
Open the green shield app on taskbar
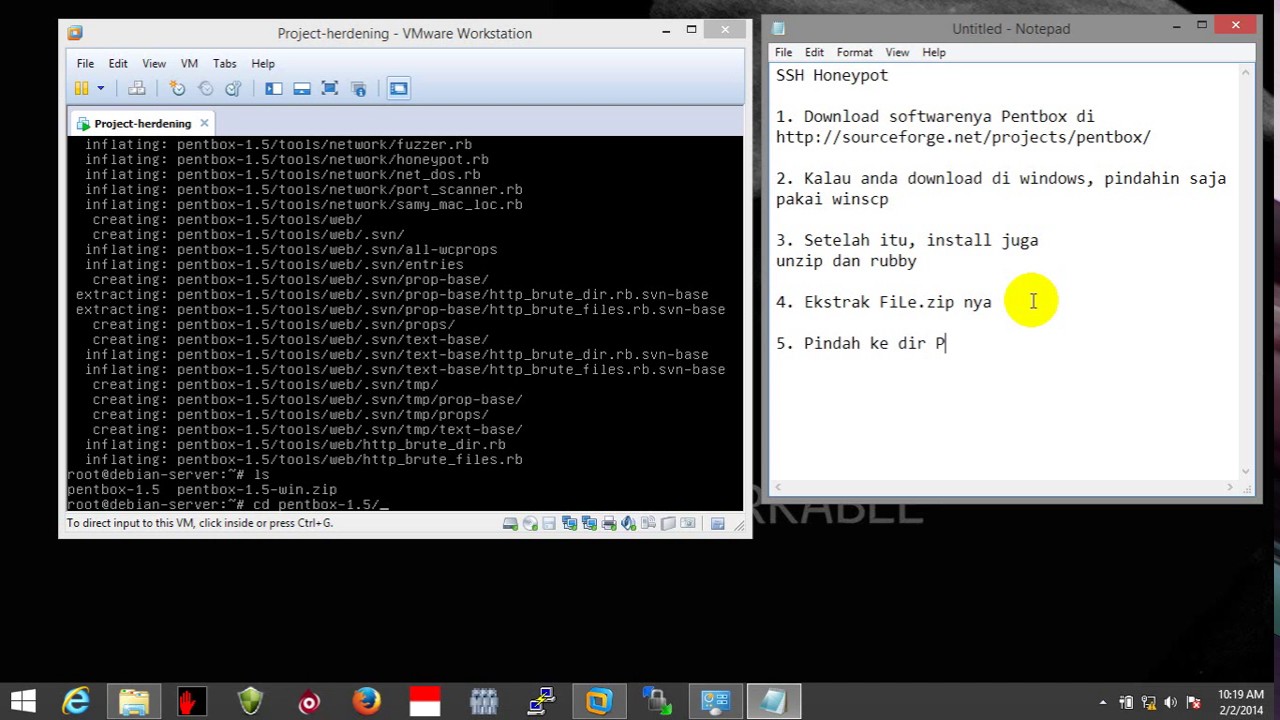pos(250,702)
